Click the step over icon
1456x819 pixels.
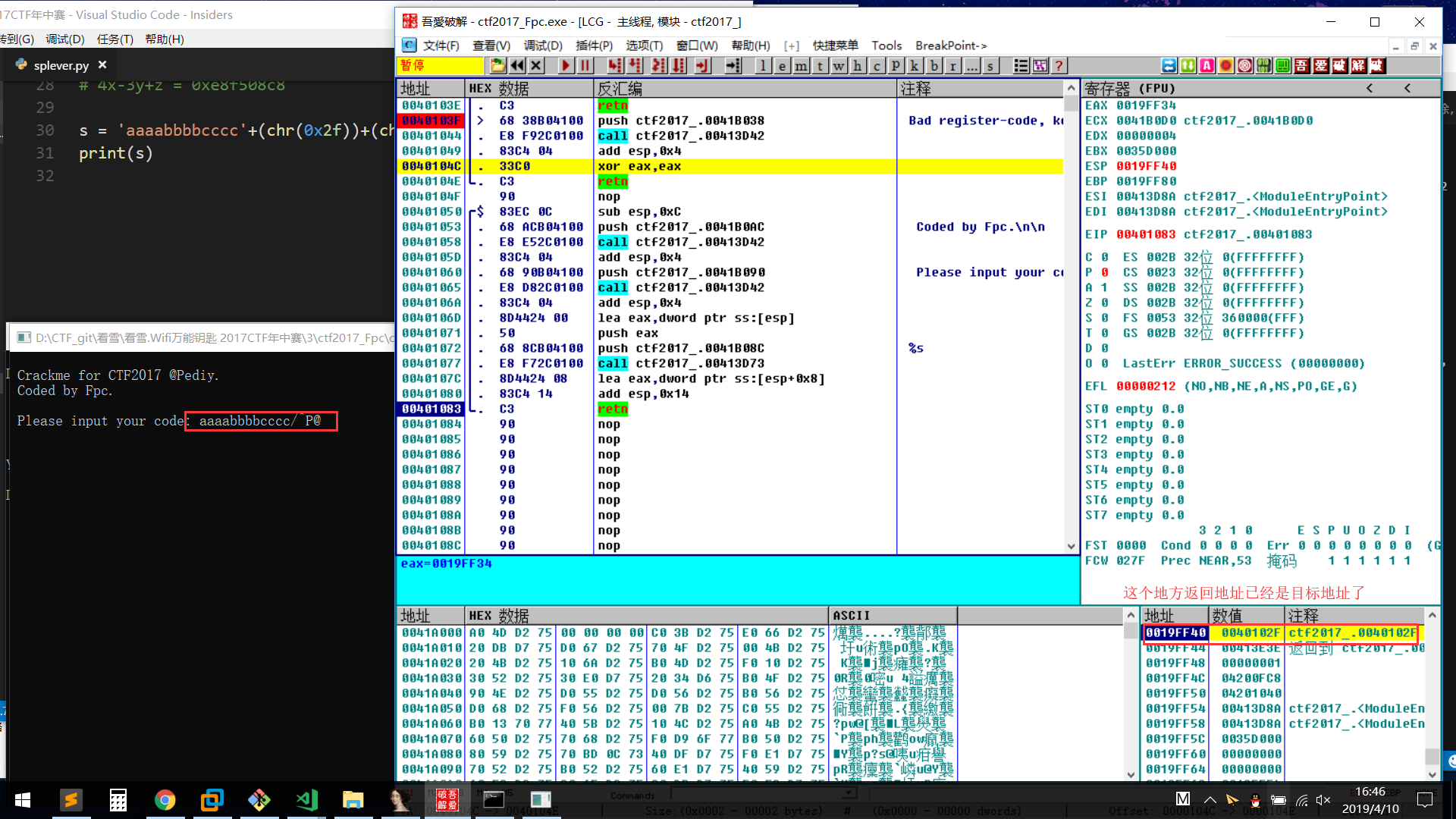coord(635,66)
